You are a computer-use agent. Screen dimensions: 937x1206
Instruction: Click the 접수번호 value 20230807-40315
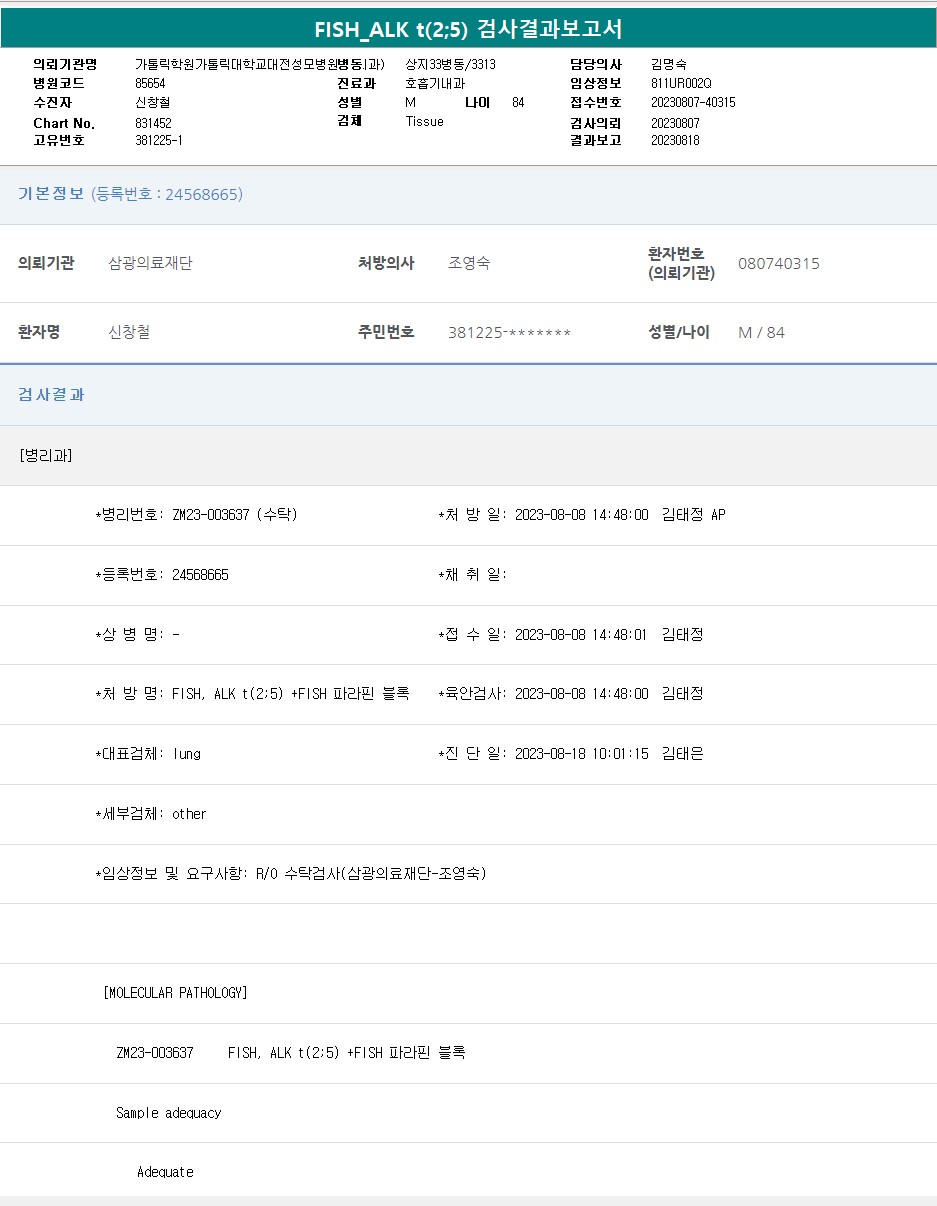tap(693, 102)
